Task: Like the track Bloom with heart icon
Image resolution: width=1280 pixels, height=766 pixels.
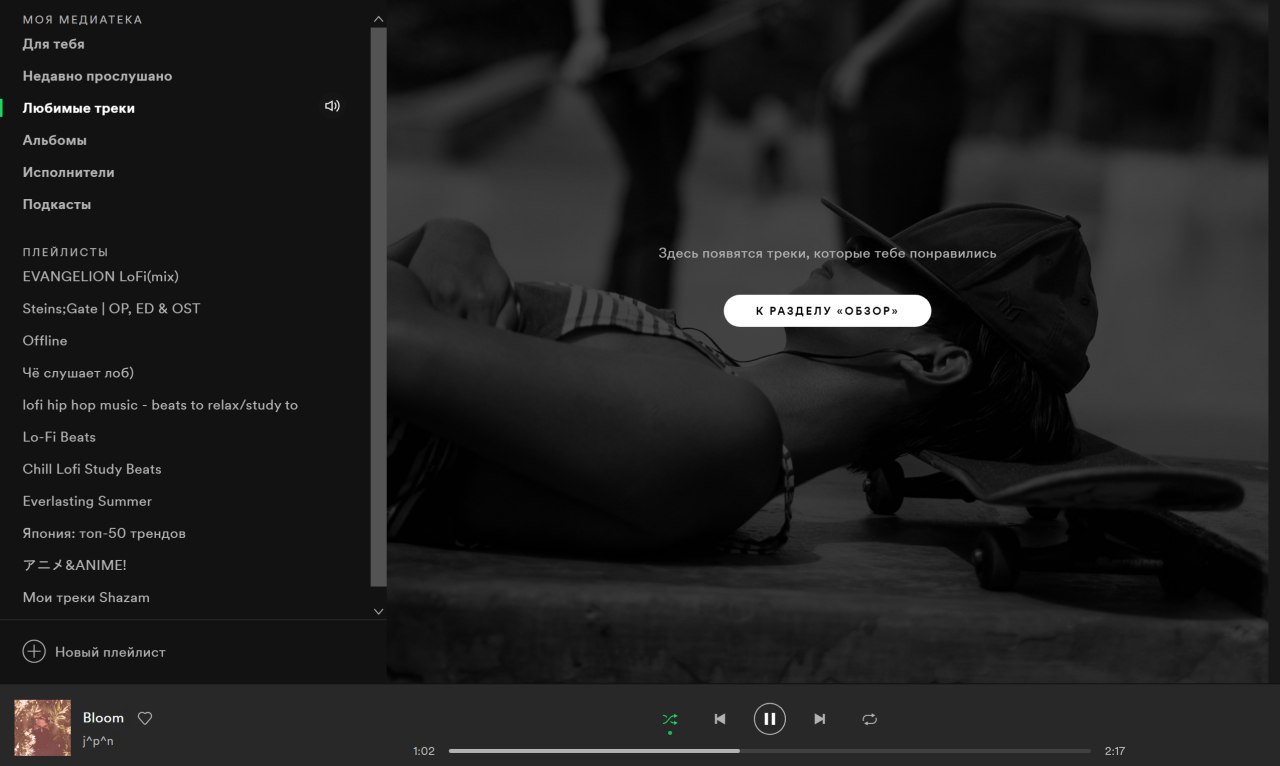Action: point(145,718)
